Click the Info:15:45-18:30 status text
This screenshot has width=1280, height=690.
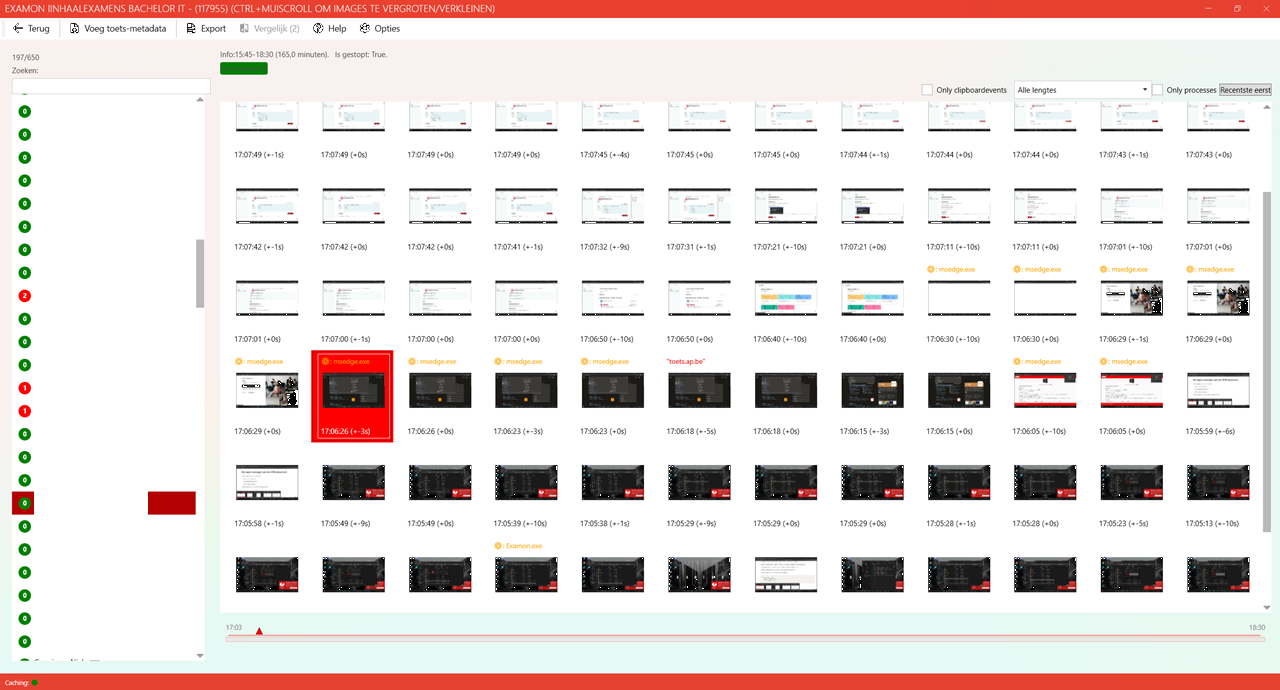303,54
